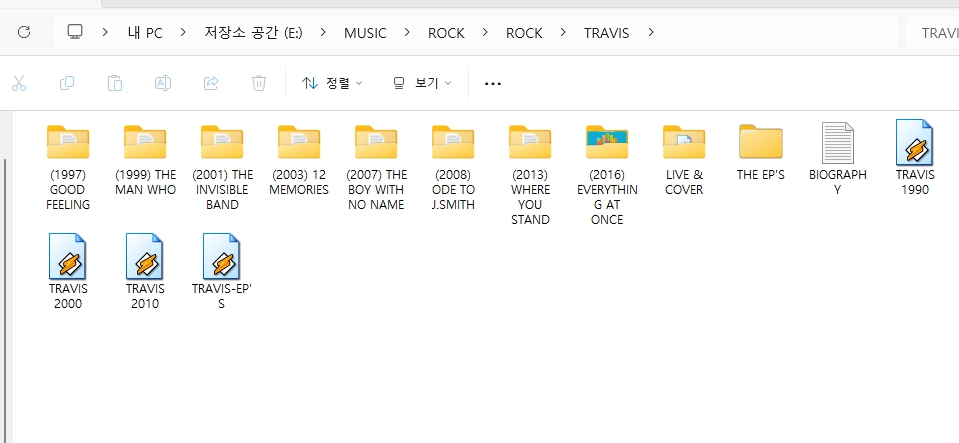Expand chevron after 저장소 공간 (E:)
Image resolution: width=959 pixels, height=443 pixels.
[323, 32]
